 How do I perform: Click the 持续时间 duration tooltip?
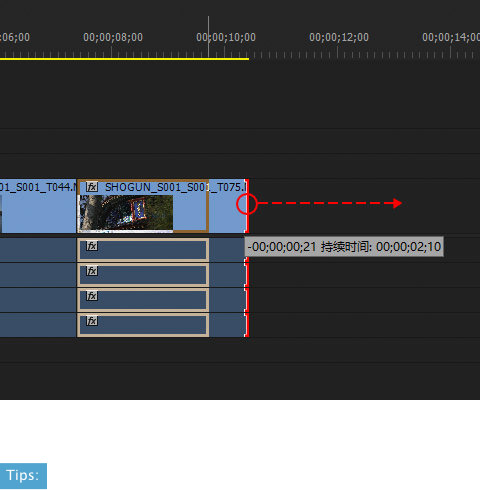coord(344,247)
